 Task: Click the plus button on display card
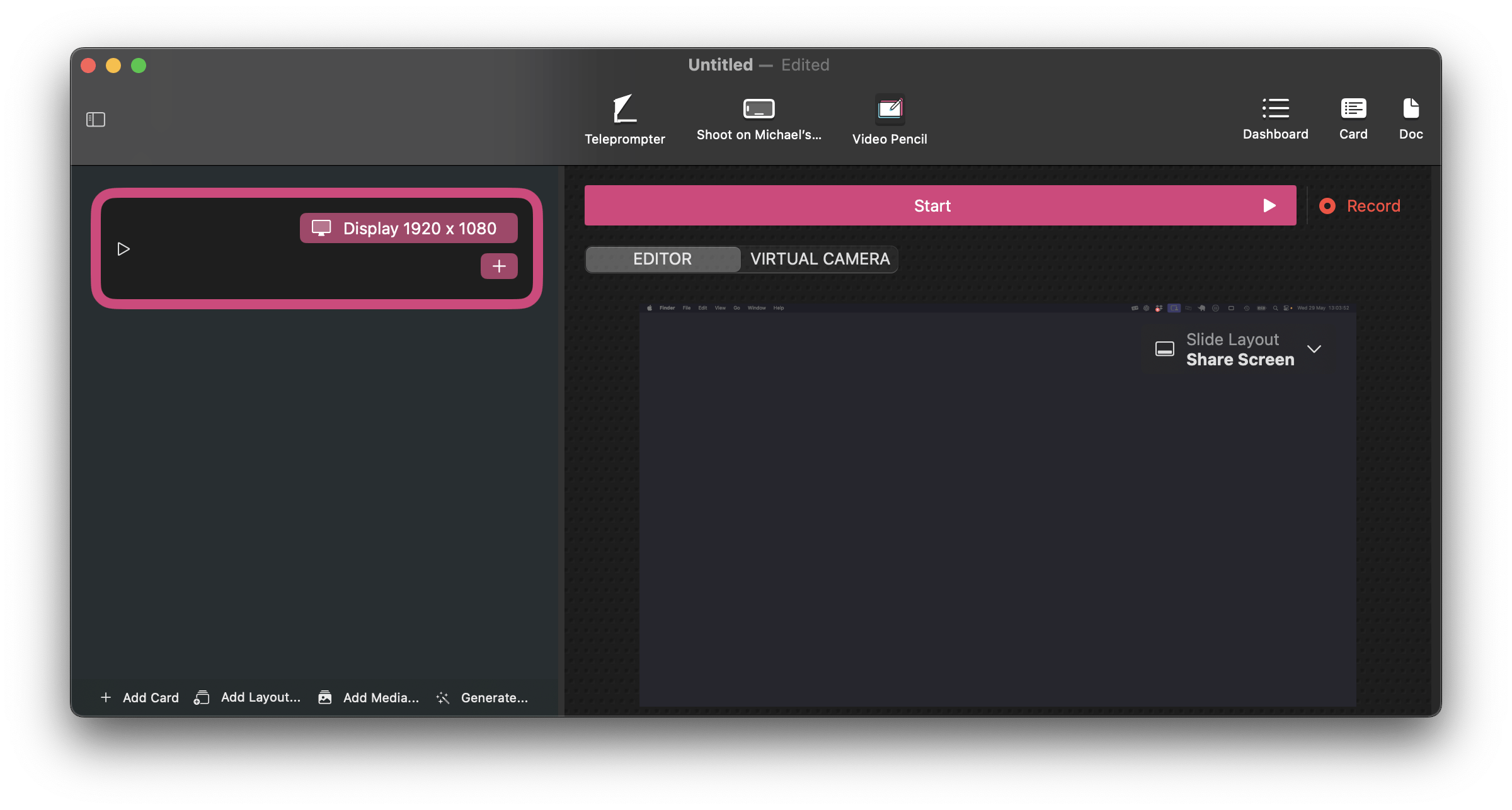[x=499, y=266]
